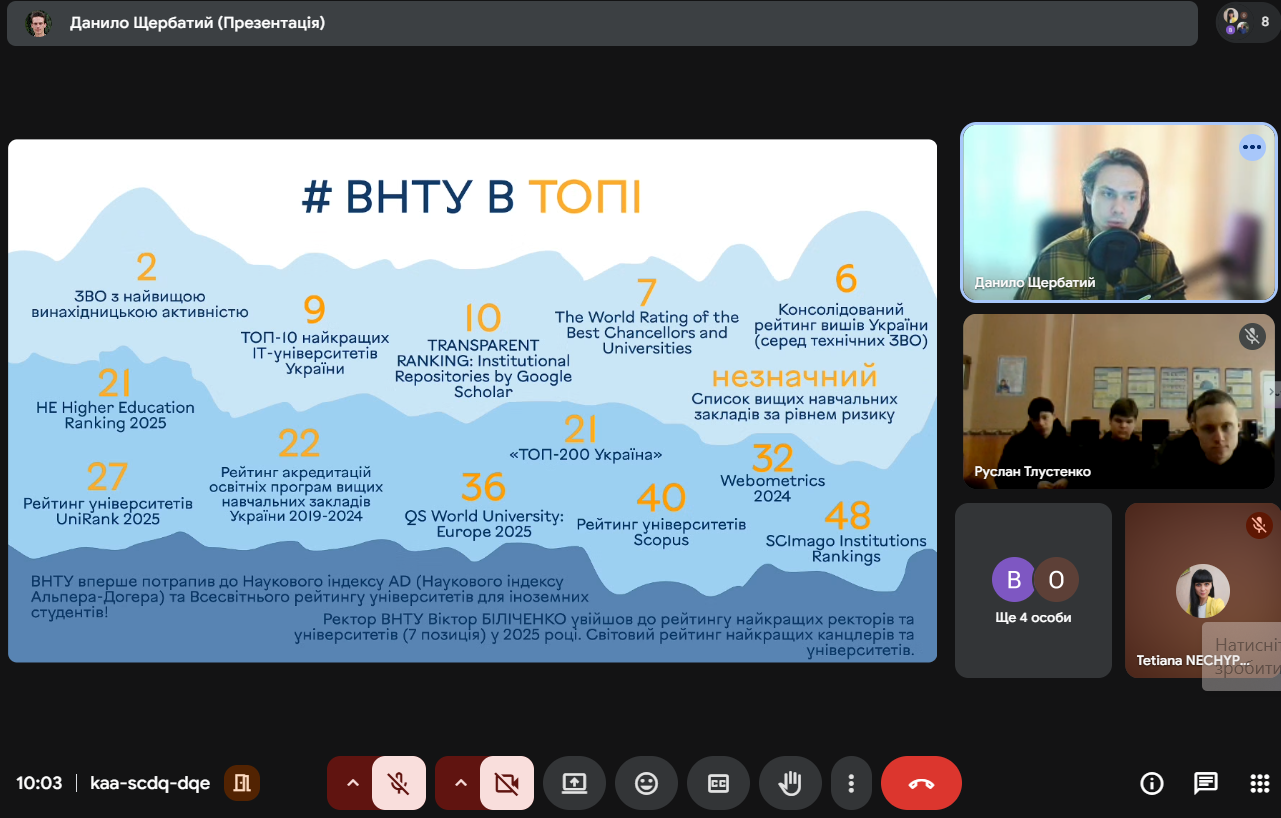The height and width of the screenshot is (818, 1281).
Task: Click 'HE Higher Education Ranking 2025' text
Action: click(x=115, y=415)
